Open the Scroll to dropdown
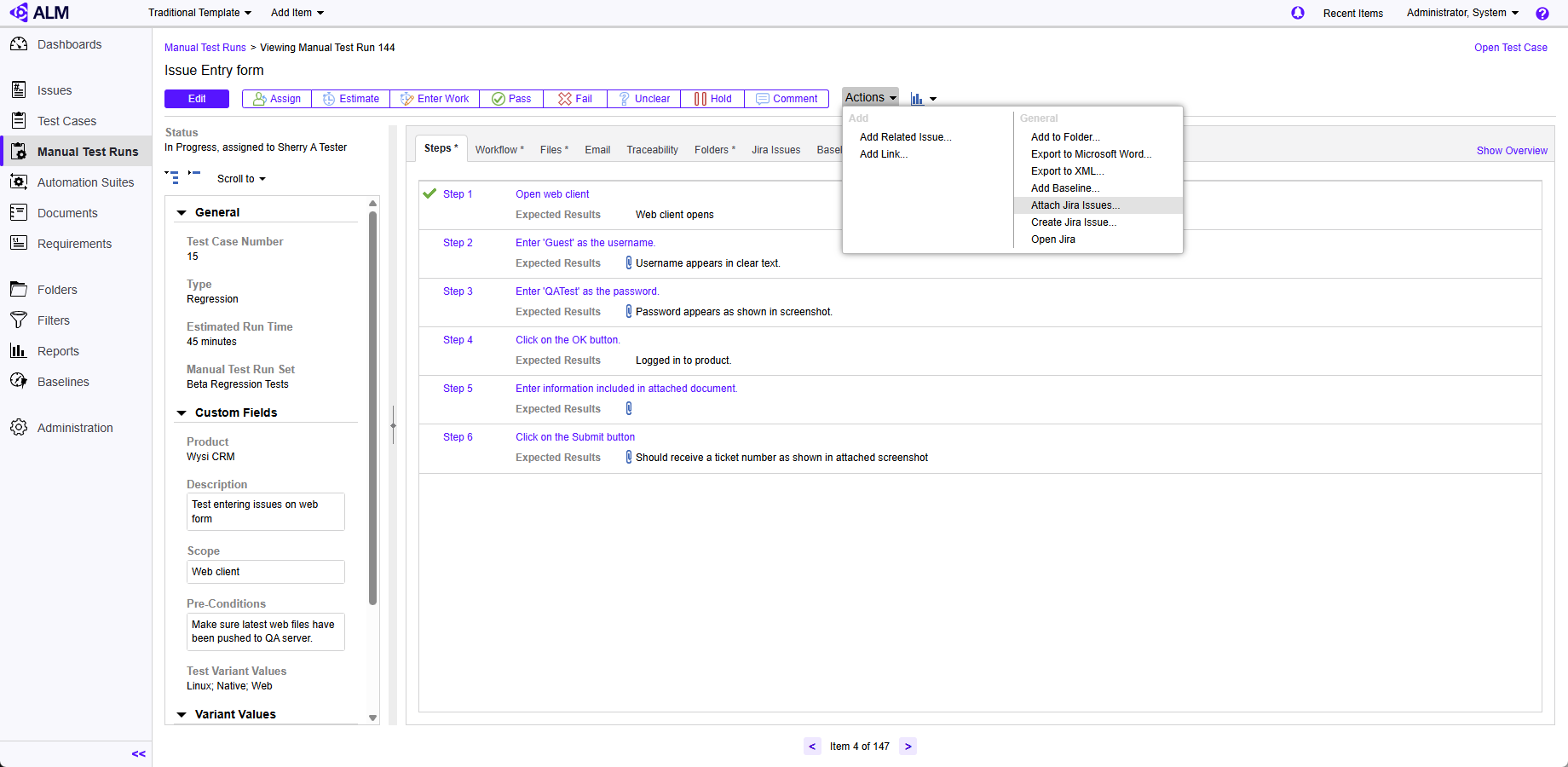The width and height of the screenshot is (1568, 767). [241, 179]
